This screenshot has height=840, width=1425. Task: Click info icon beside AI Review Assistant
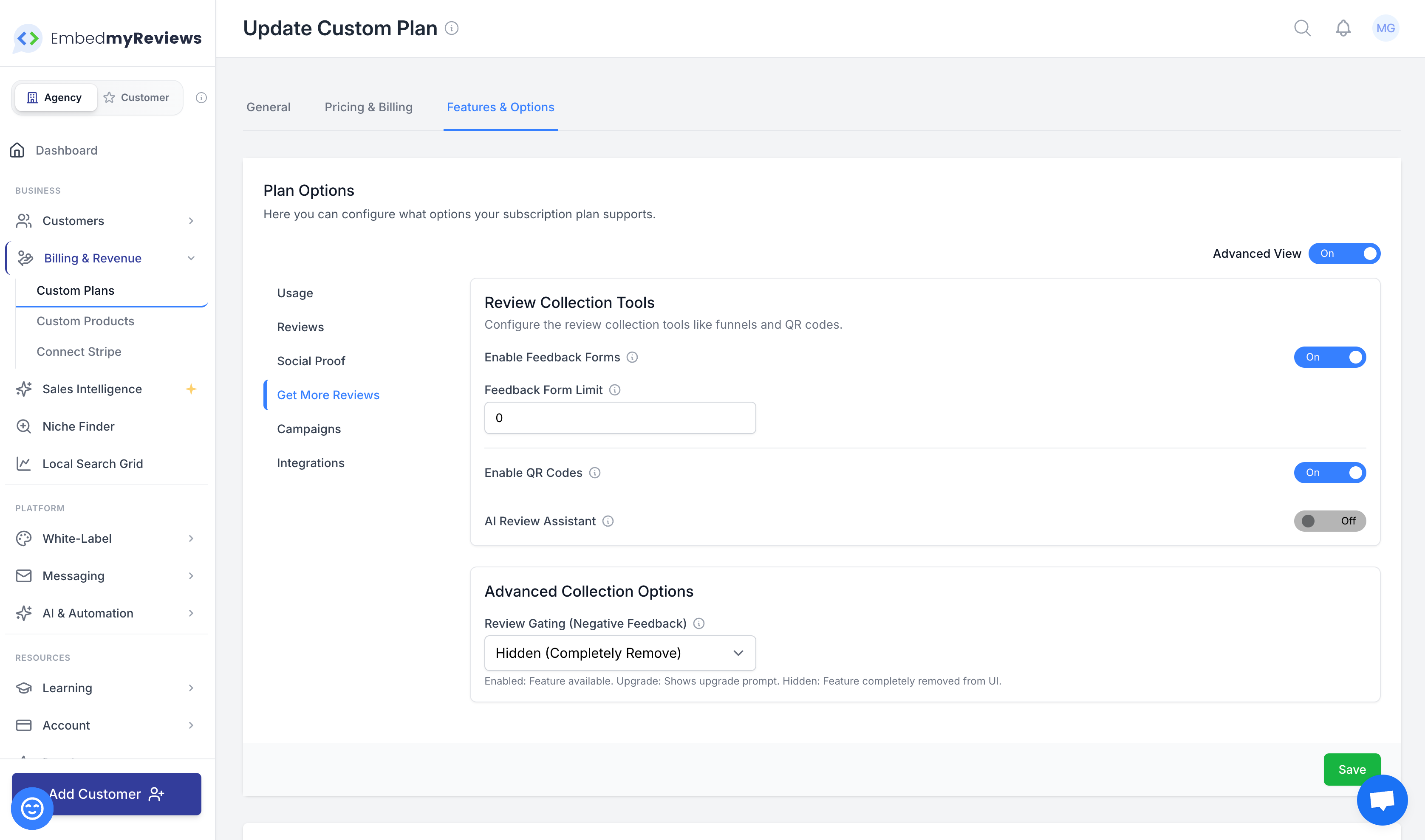click(x=608, y=521)
